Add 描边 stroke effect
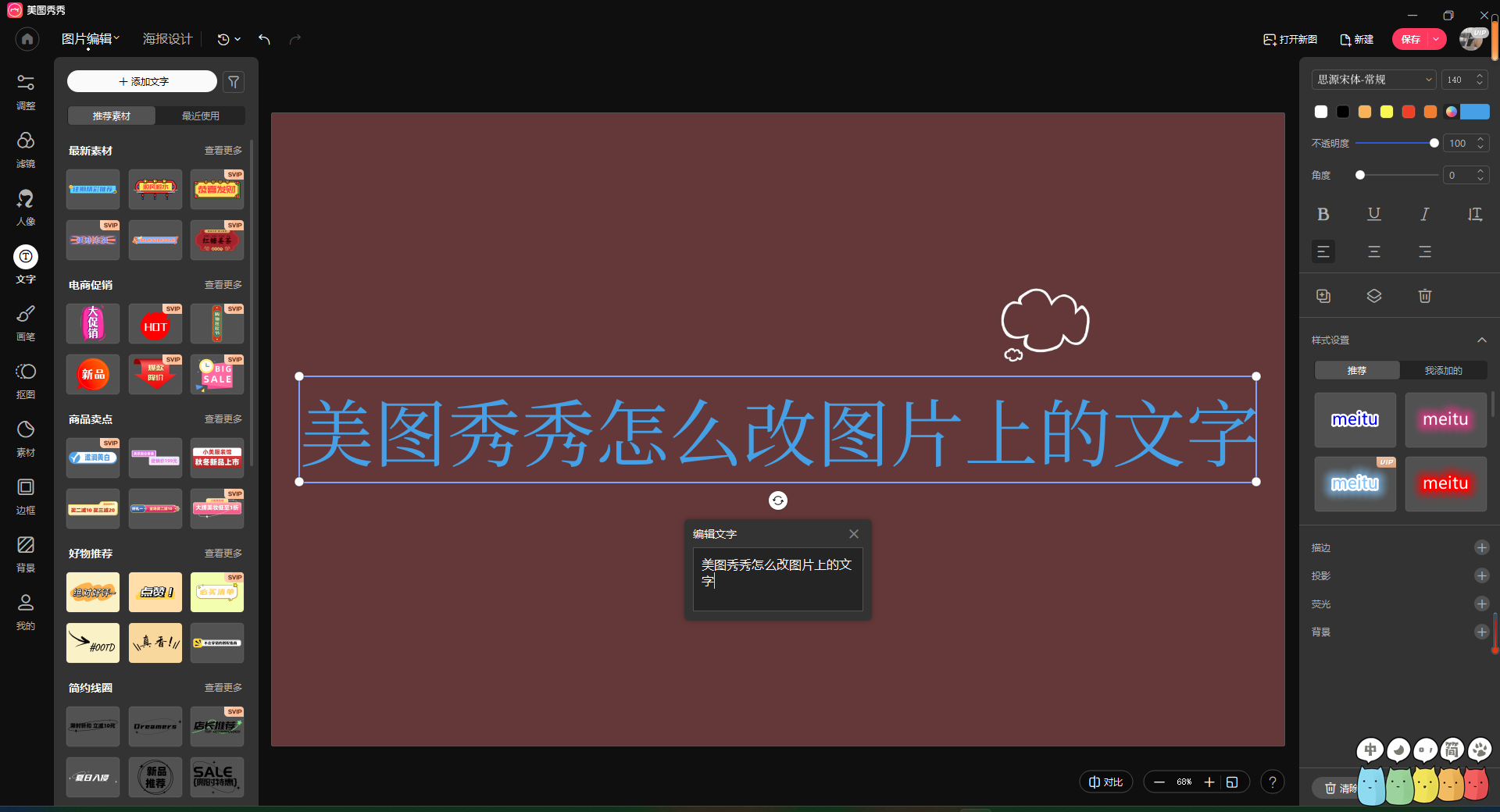The width and height of the screenshot is (1500, 812). pos(1482,547)
